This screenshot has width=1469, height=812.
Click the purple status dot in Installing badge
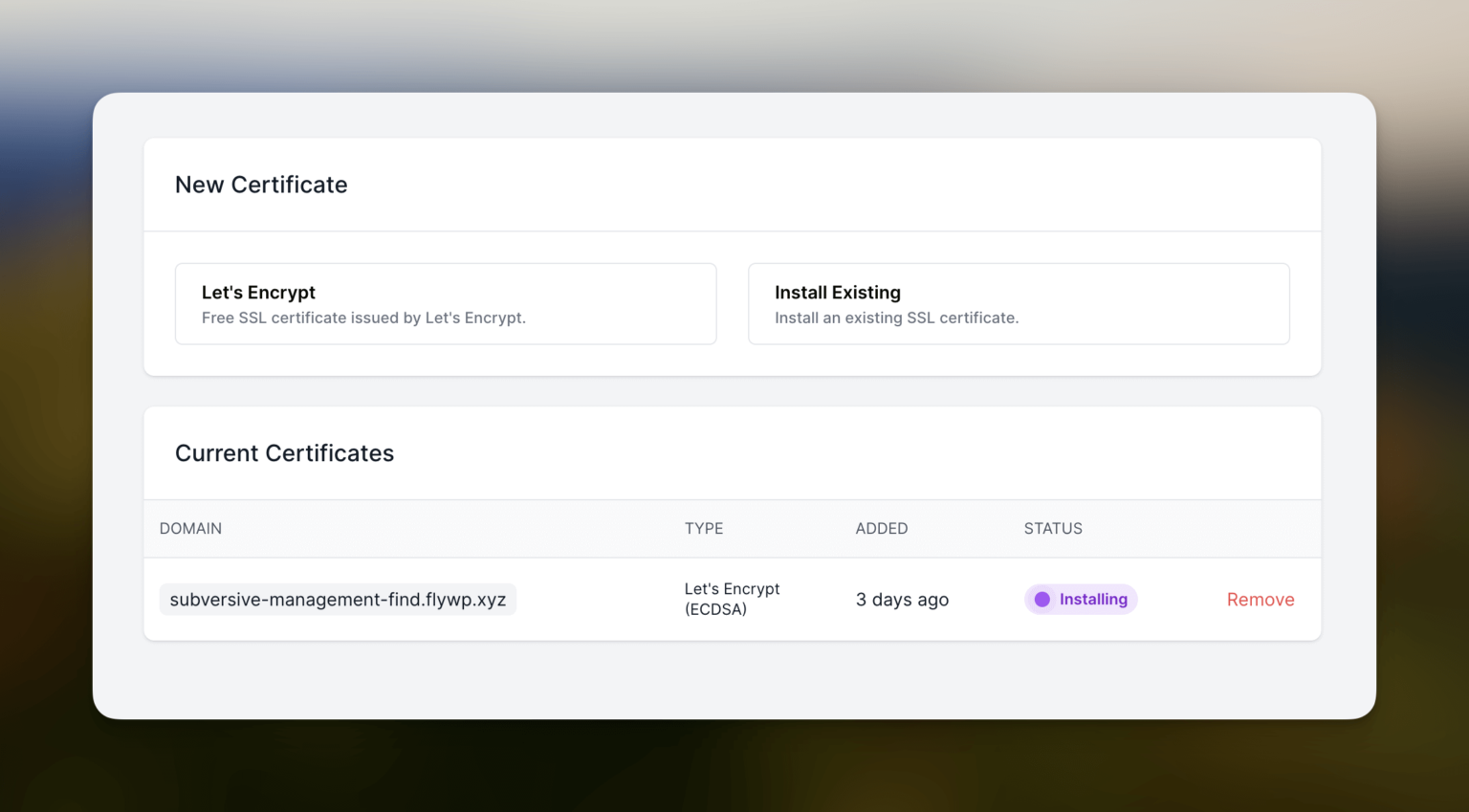(1041, 599)
